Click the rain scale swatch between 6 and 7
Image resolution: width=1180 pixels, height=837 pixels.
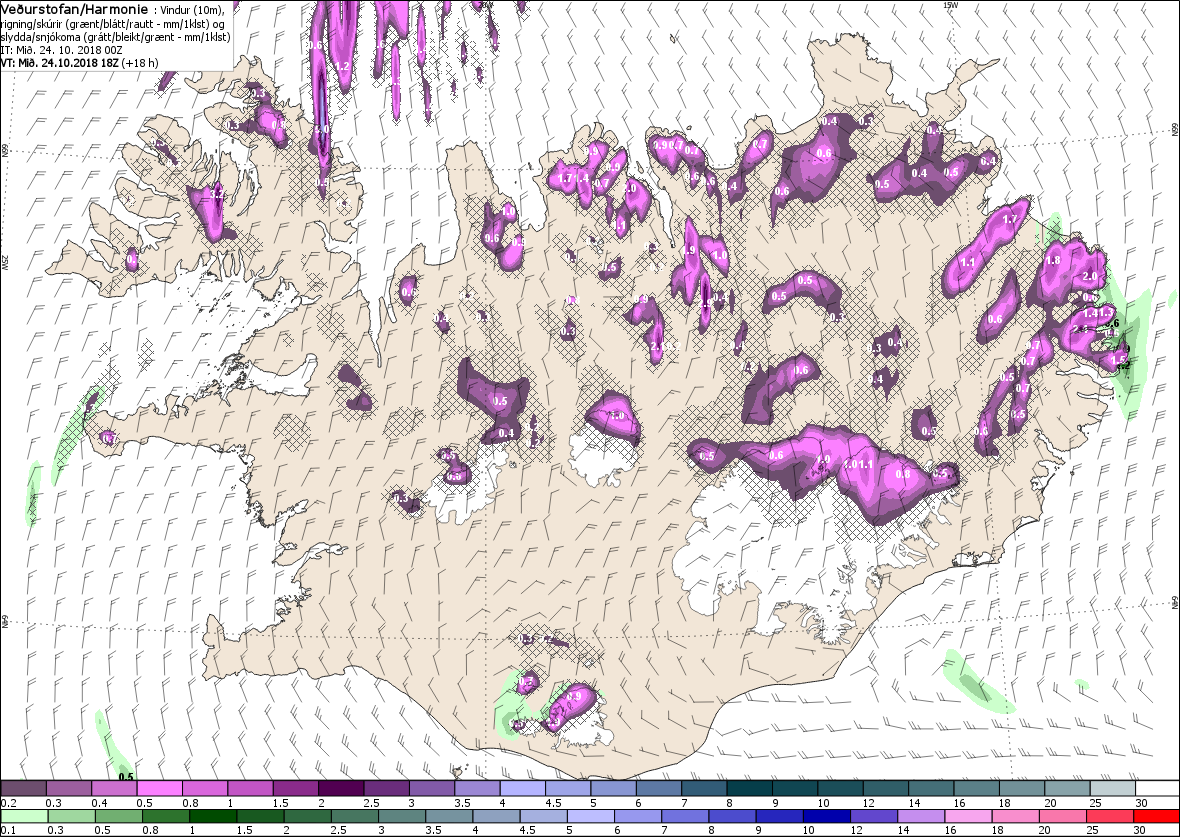640,817
